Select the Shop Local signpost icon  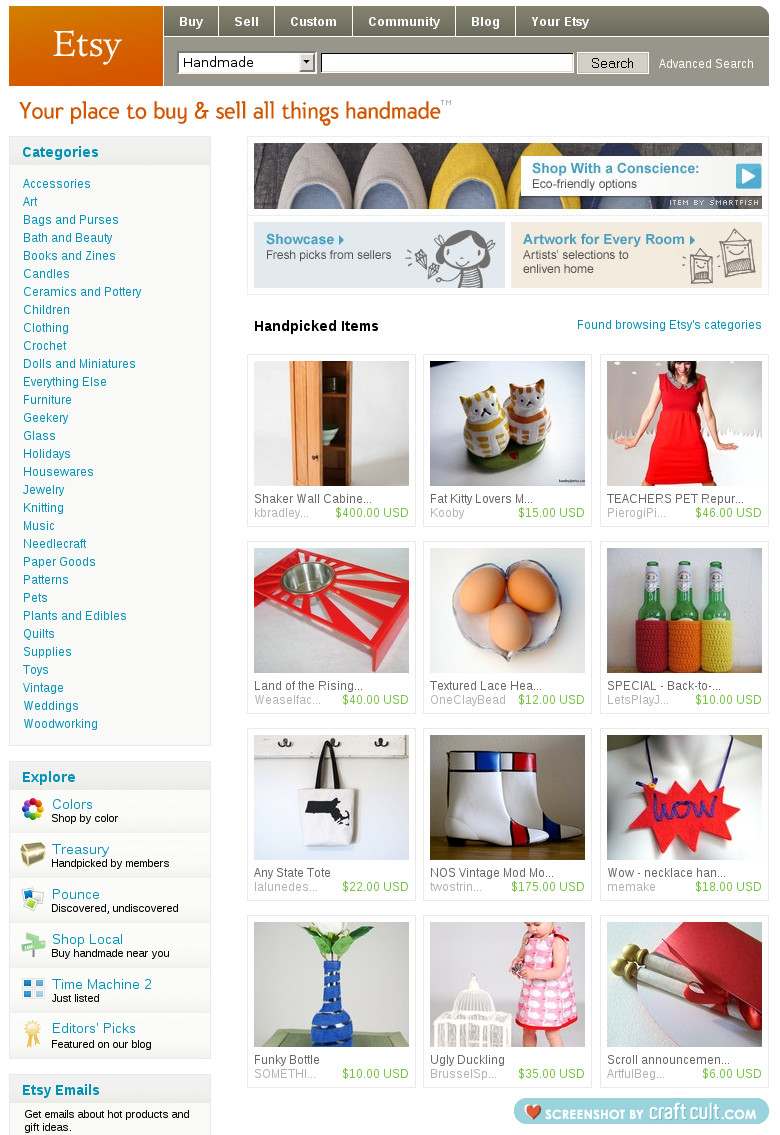click(x=33, y=945)
